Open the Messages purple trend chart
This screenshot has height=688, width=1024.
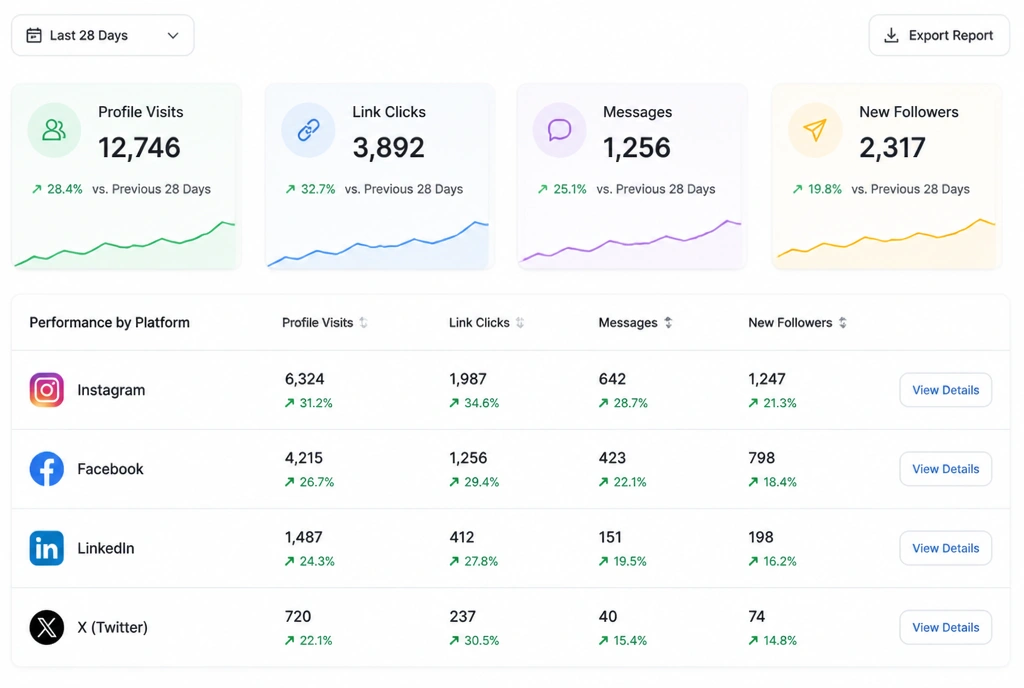(632, 243)
